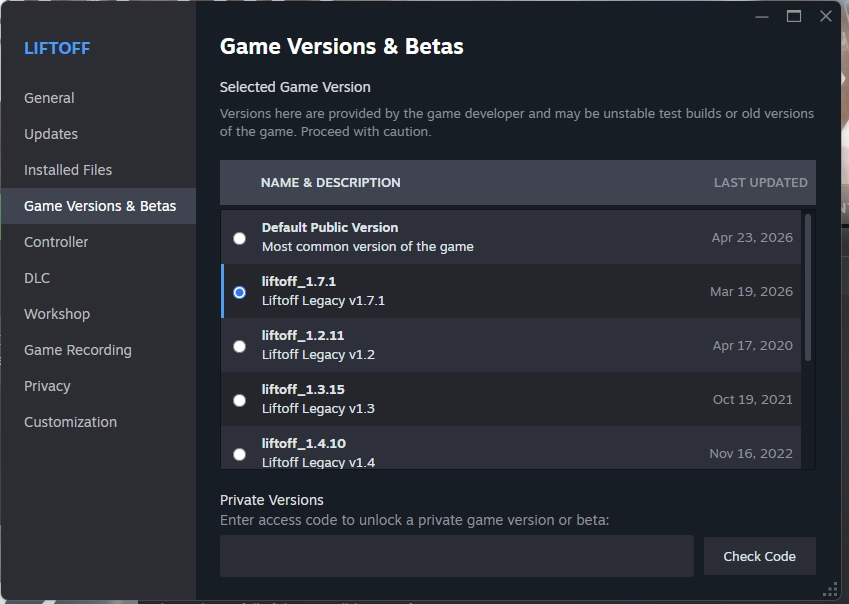Screen dimensions: 849x604
Task: Choose the liftoff_1.2.11 version radio button
Action: [239, 346]
